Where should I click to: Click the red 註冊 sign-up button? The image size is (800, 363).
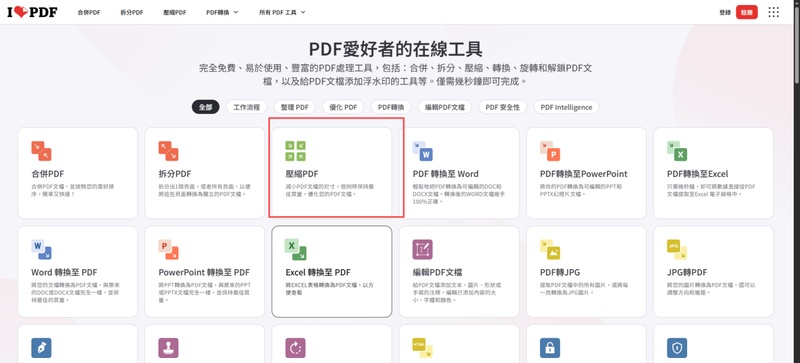(x=746, y=12)
